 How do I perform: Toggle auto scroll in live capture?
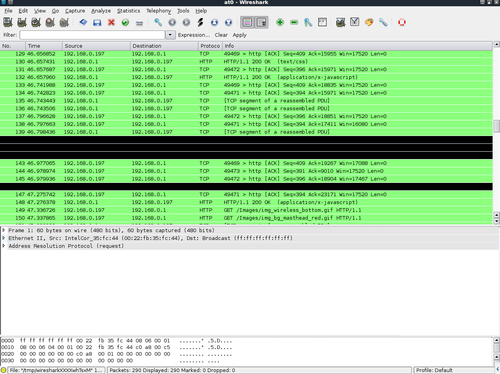coord(262,22)
